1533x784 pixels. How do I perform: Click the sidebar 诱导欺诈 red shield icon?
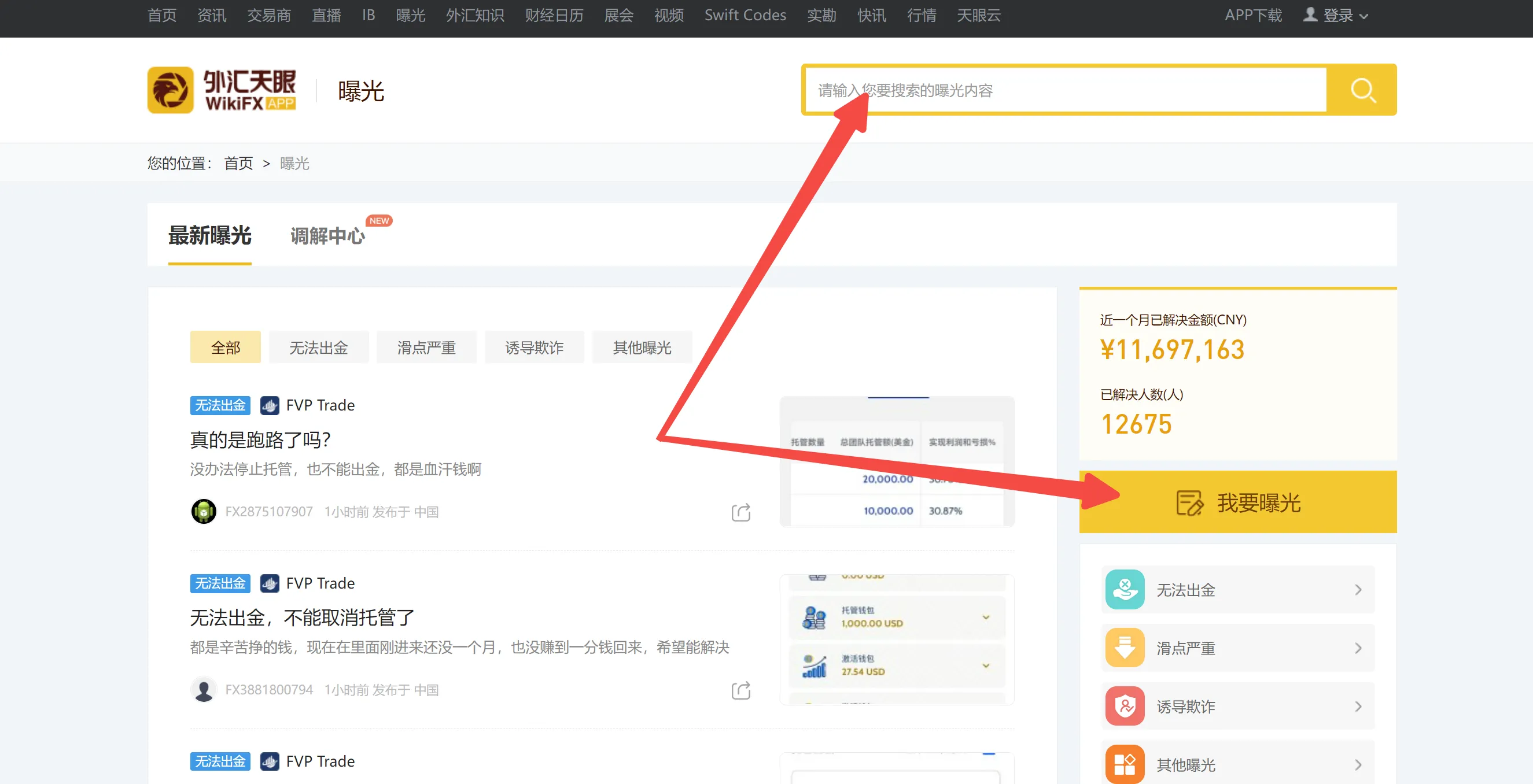pyautogui.click(x=1125, y=706)
